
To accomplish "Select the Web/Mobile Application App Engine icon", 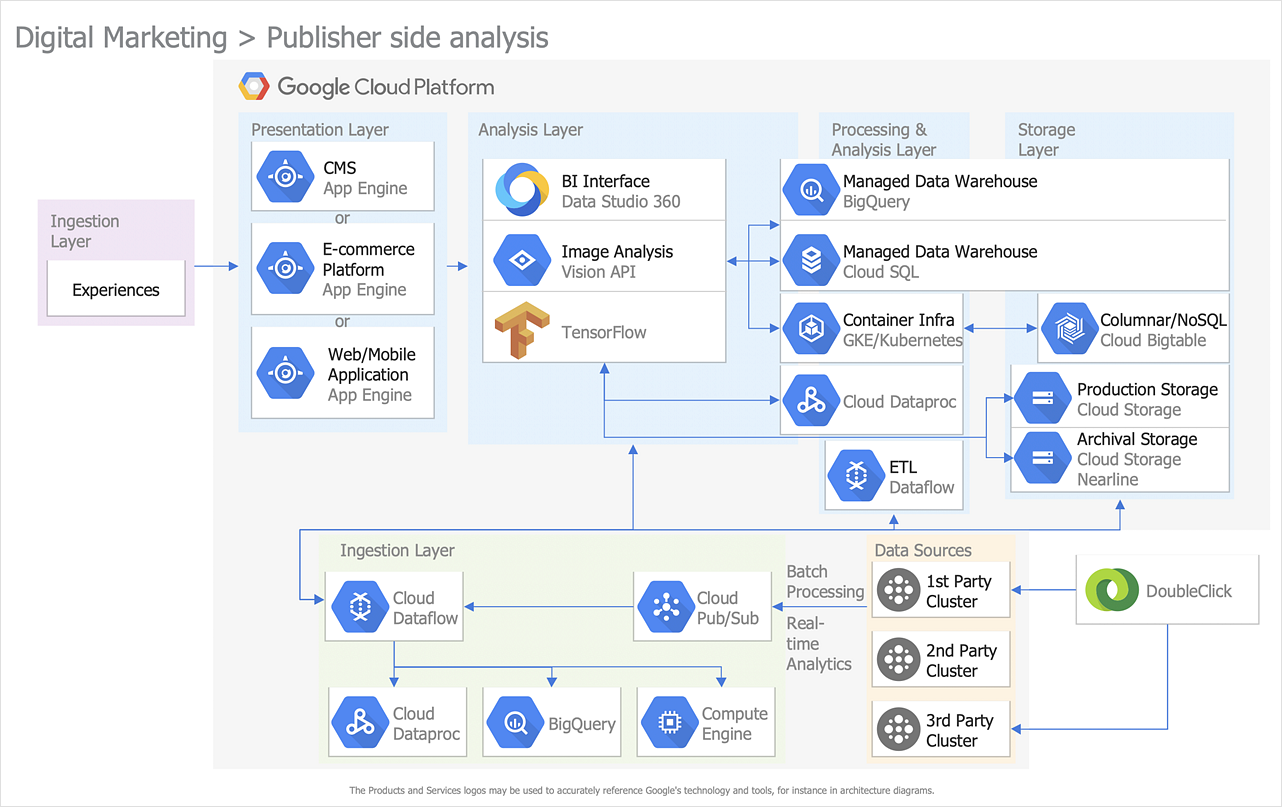I will coord(285,373).
